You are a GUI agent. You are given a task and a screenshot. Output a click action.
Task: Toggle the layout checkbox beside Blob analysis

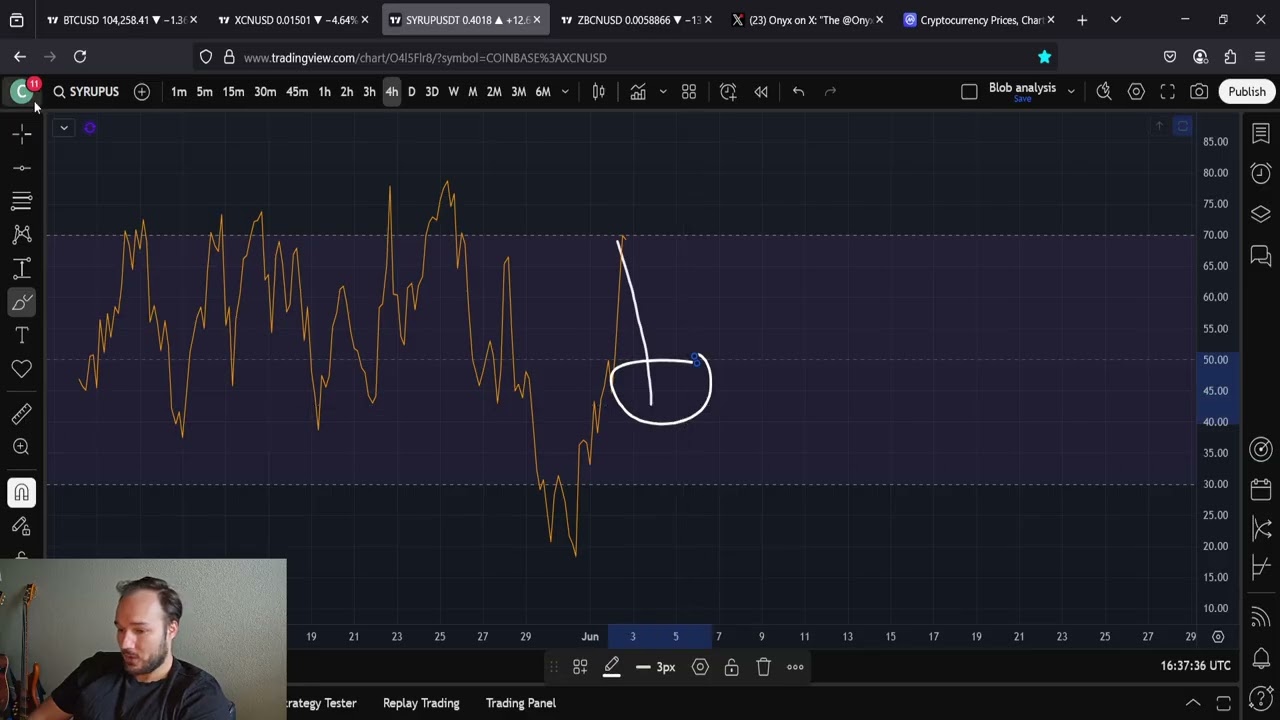[969, 92]
